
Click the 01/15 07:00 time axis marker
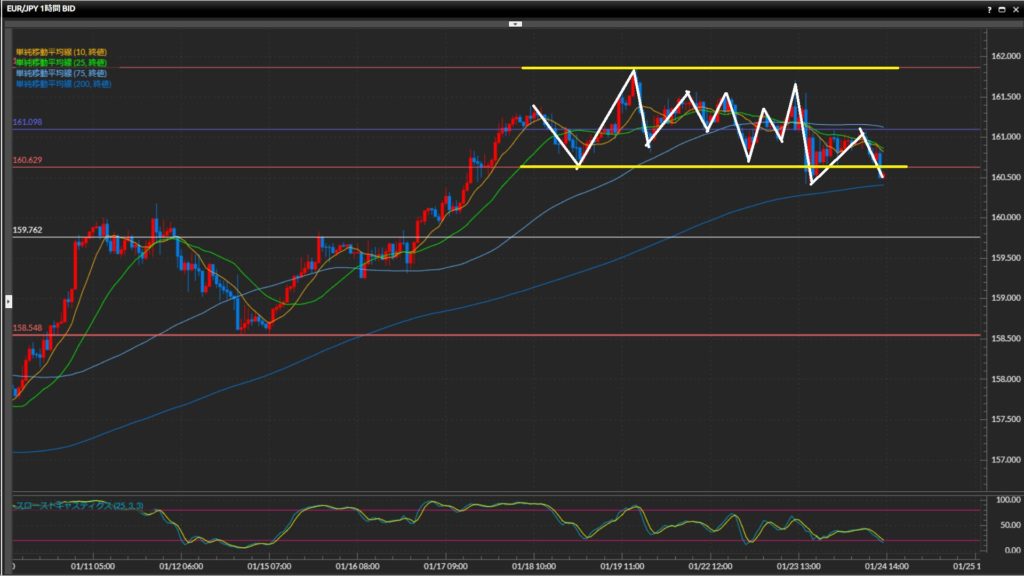[x=269, y=565]
